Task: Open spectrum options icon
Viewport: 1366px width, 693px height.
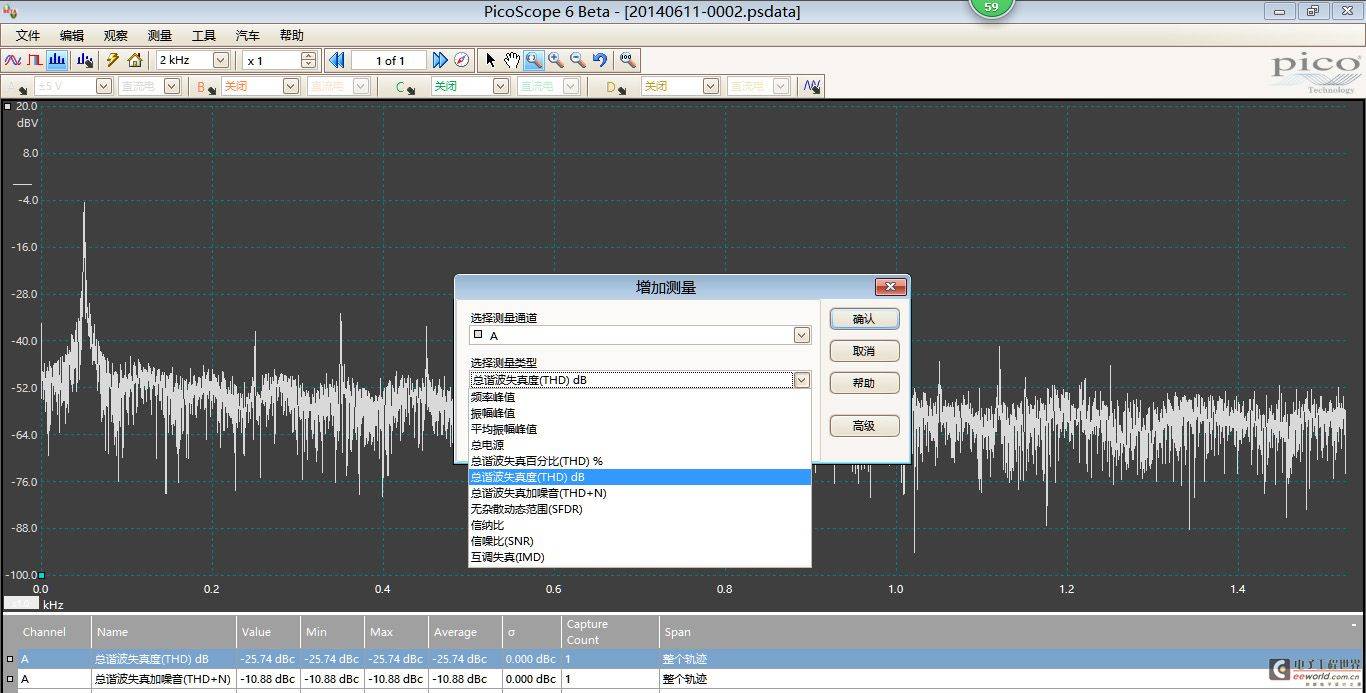Action: coord(85,60)
